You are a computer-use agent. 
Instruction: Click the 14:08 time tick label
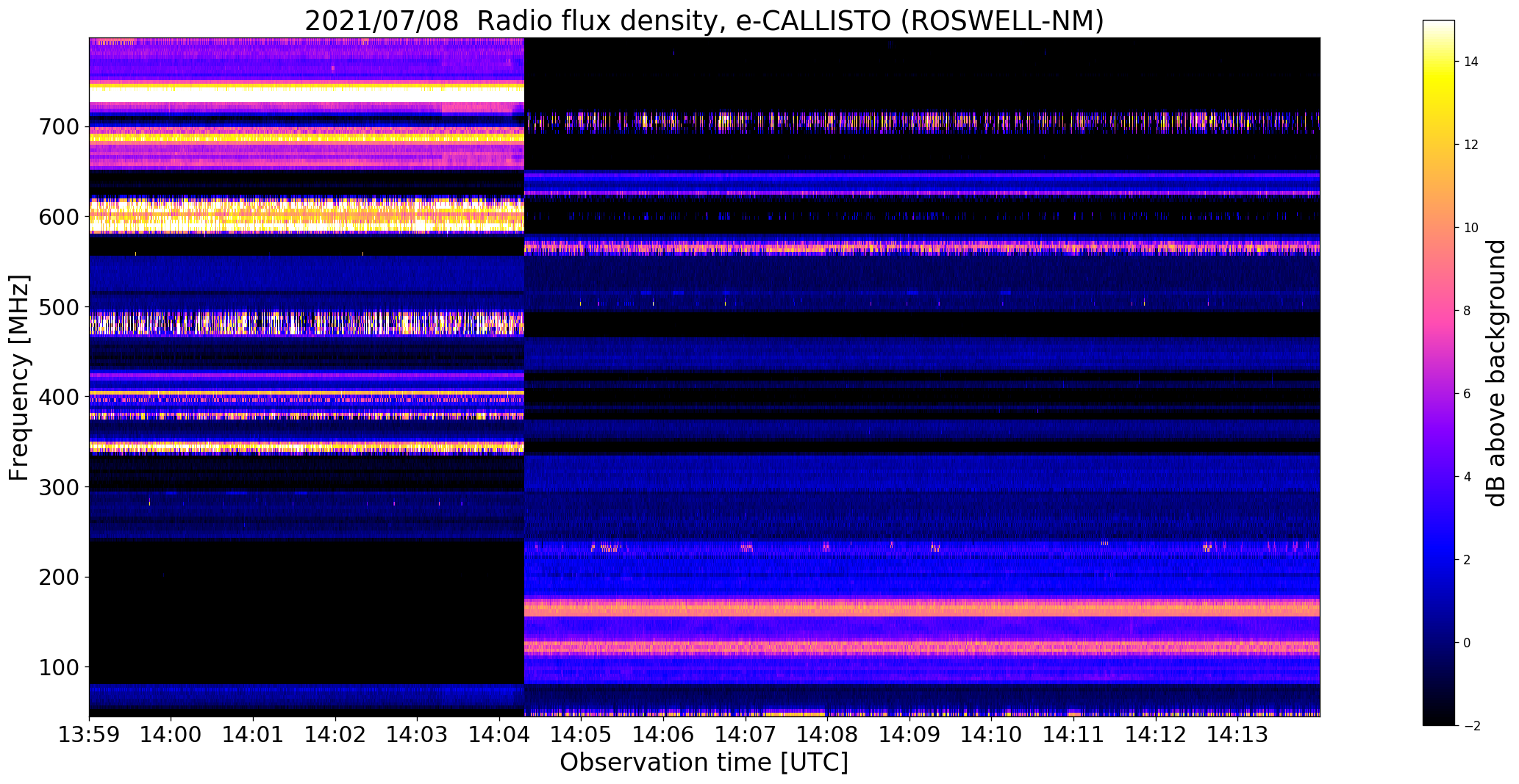coord(828,736)
